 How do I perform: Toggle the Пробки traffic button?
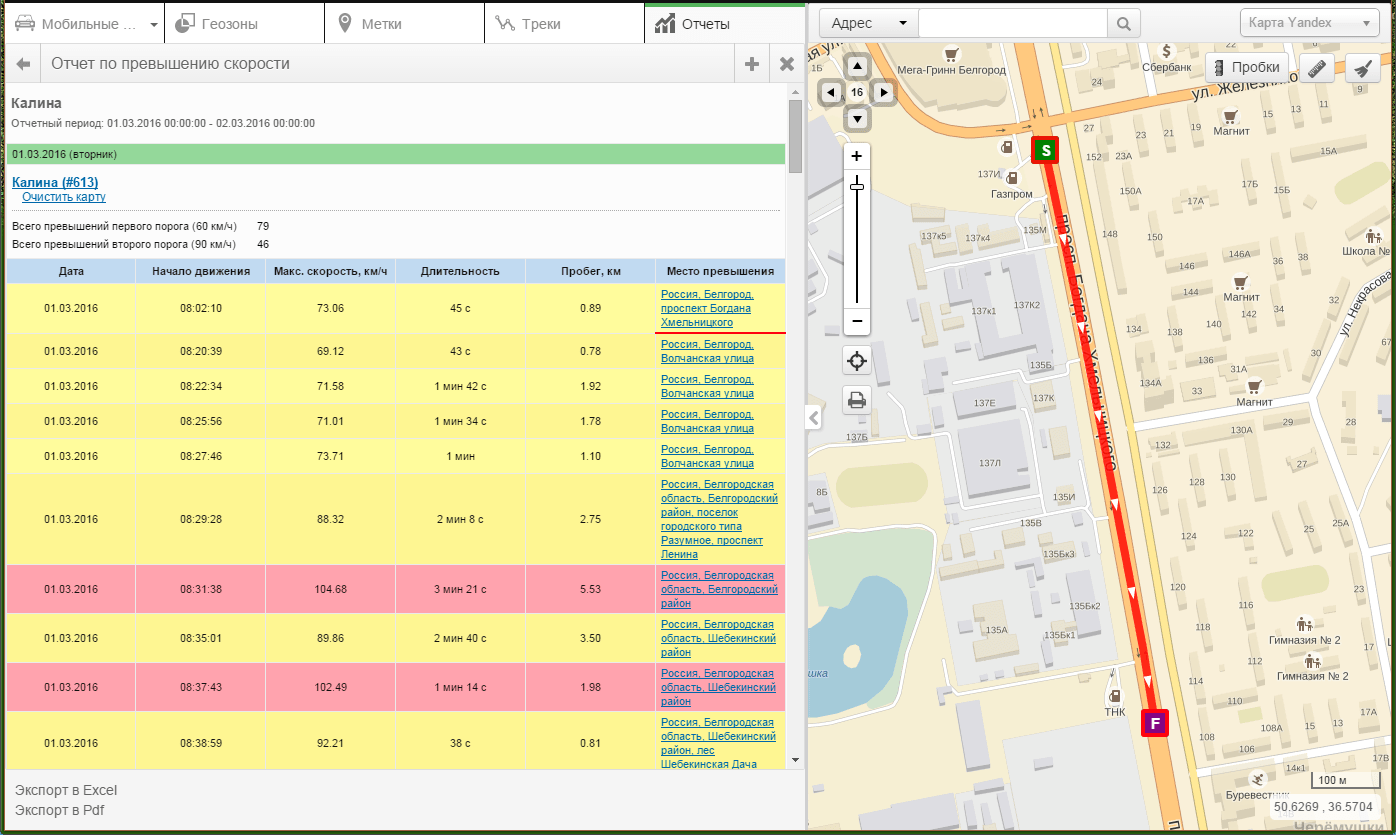[1247, 67]
